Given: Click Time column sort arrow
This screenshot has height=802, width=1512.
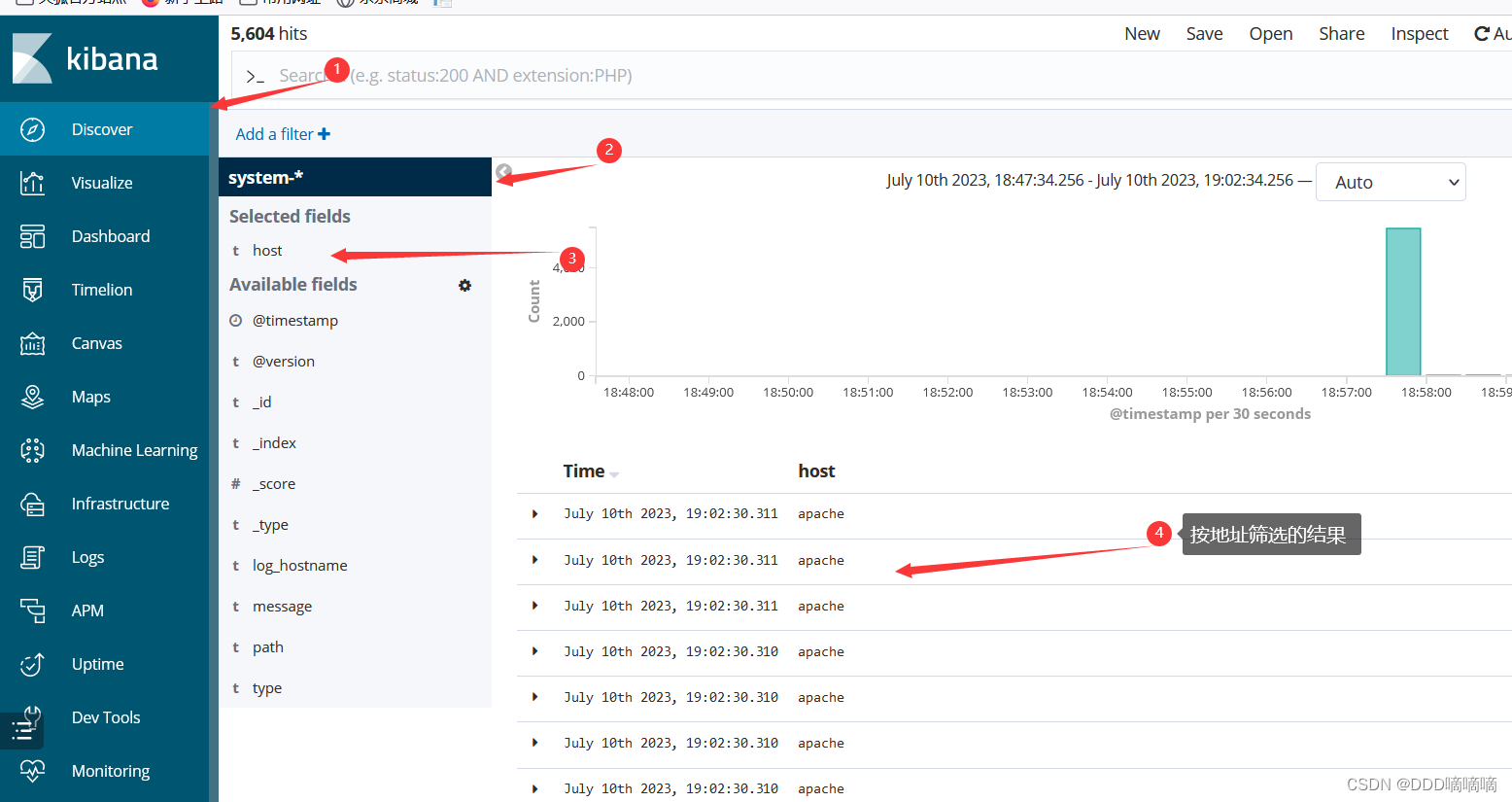Looking at the screenshot, I should [x=614, y=473].
